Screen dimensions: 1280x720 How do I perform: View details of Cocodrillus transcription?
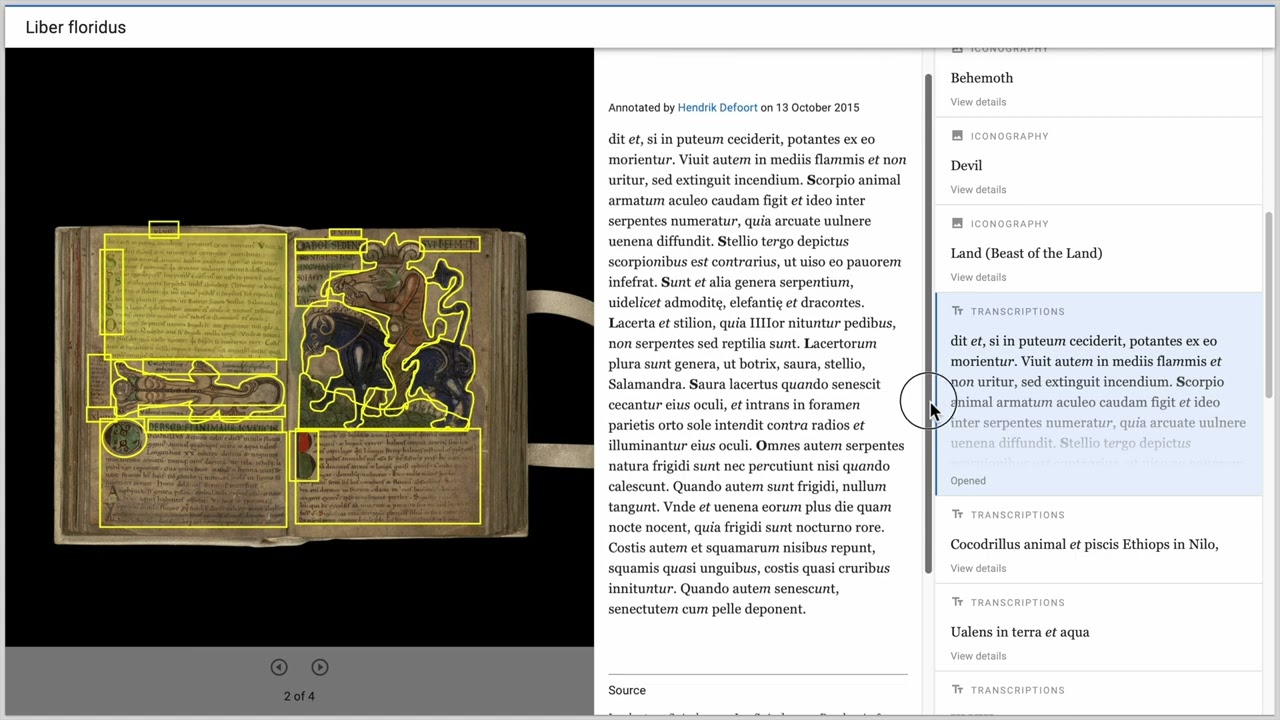click(978, 568)
